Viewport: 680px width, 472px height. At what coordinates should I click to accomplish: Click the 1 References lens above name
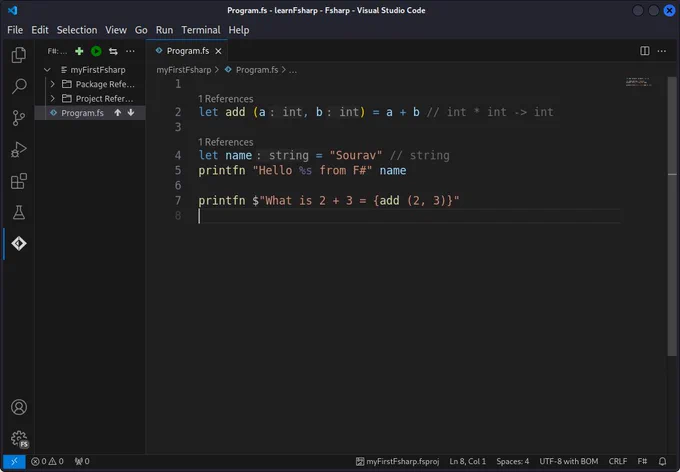(226, 142)
